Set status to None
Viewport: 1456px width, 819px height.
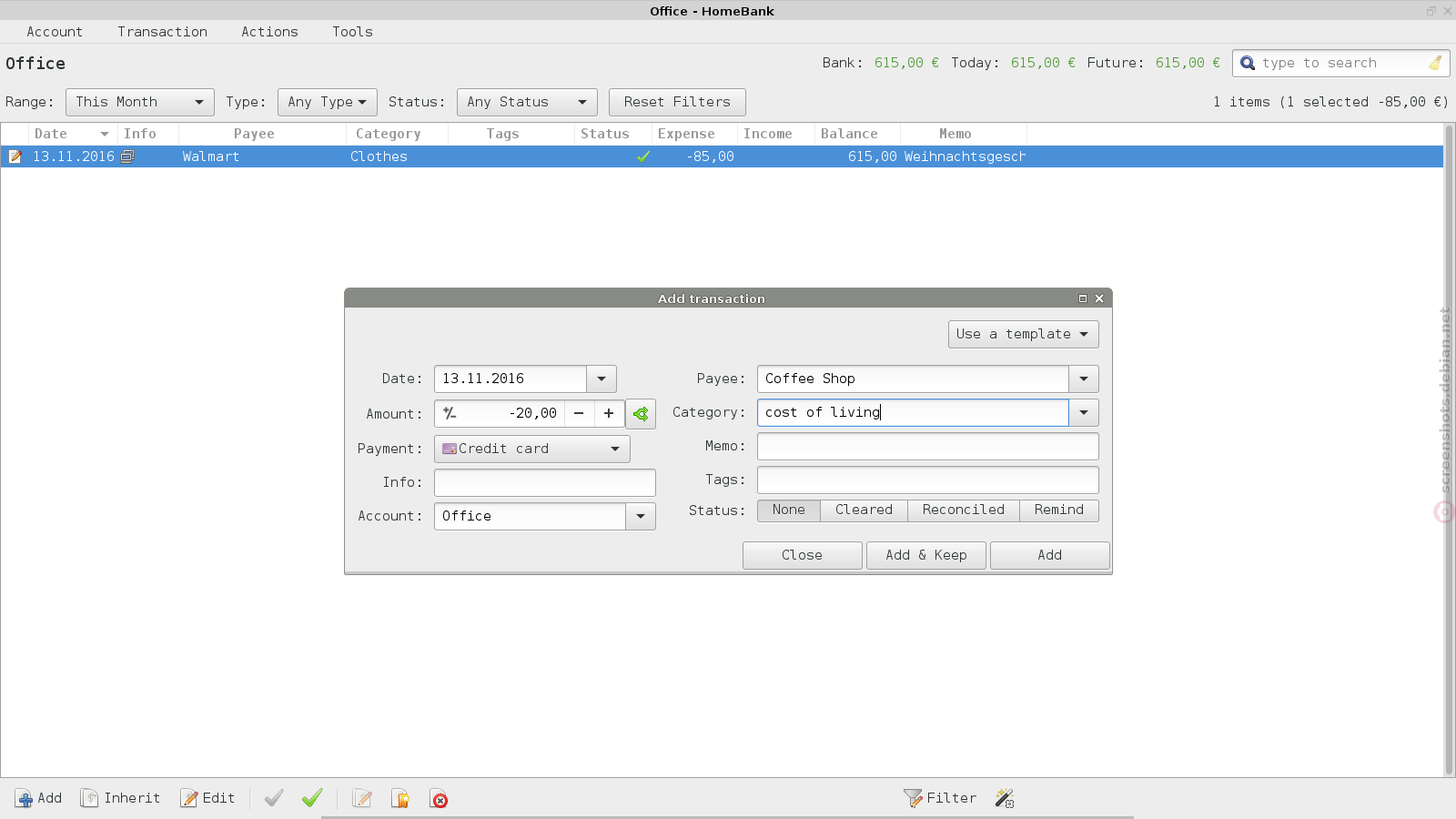pos(788,511)
